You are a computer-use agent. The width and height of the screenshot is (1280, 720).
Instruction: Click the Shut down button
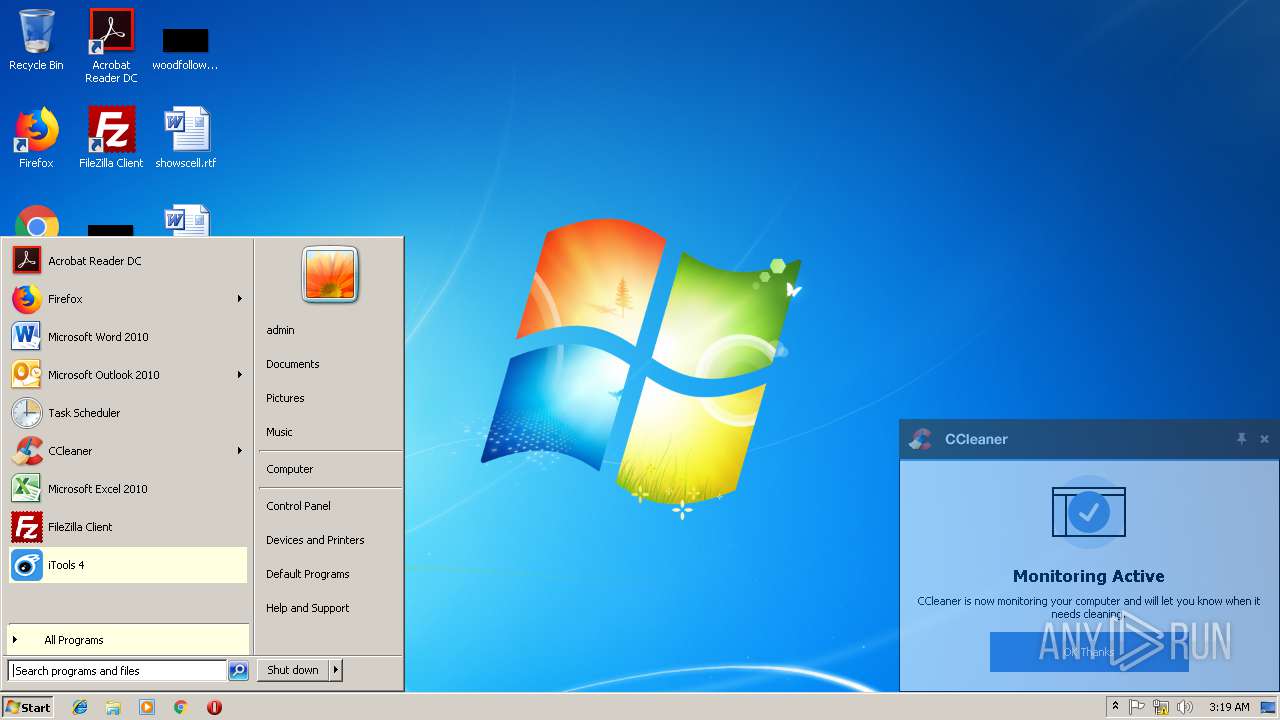293,670
